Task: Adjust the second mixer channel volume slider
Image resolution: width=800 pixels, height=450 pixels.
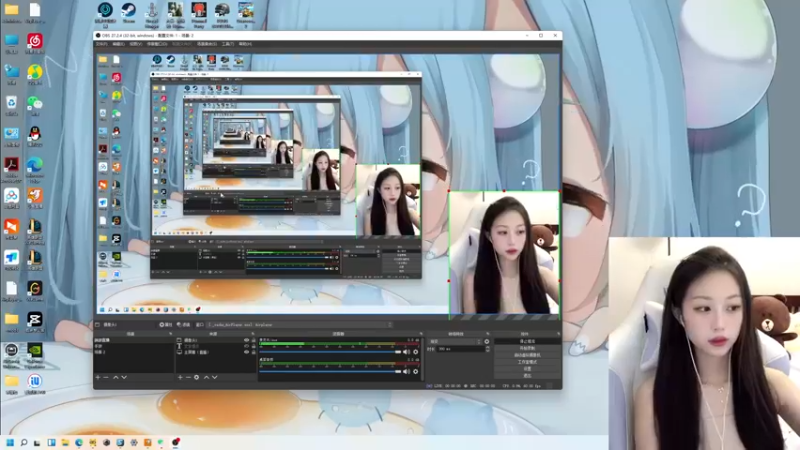Action: point(330,371)
